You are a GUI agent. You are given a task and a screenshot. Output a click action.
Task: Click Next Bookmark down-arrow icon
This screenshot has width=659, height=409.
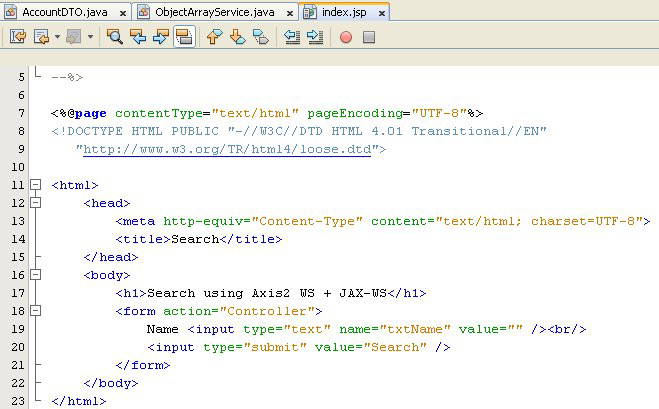click(x=238, y=37)
